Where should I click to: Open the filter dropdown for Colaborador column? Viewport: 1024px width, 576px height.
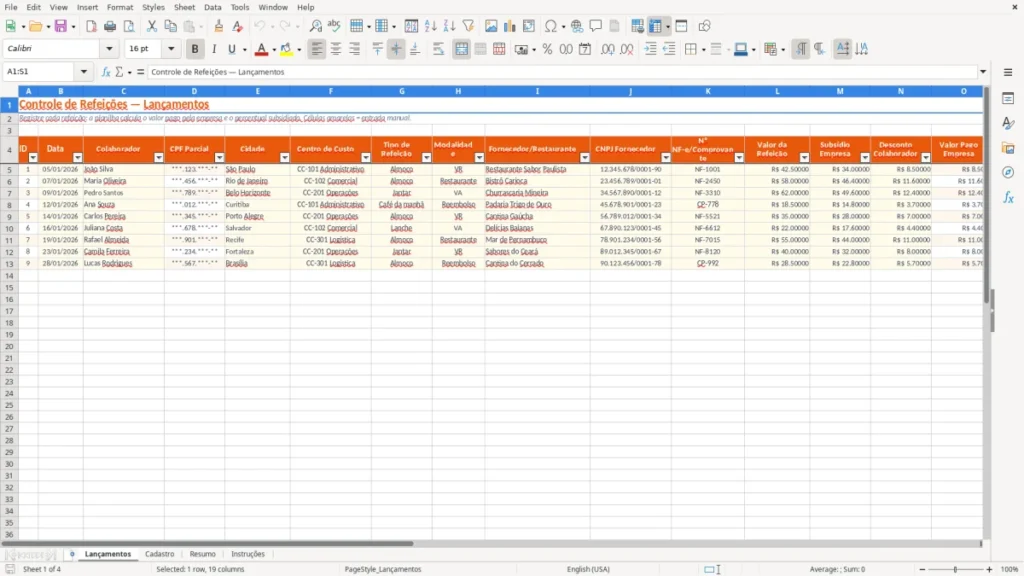tap(159, 157)
